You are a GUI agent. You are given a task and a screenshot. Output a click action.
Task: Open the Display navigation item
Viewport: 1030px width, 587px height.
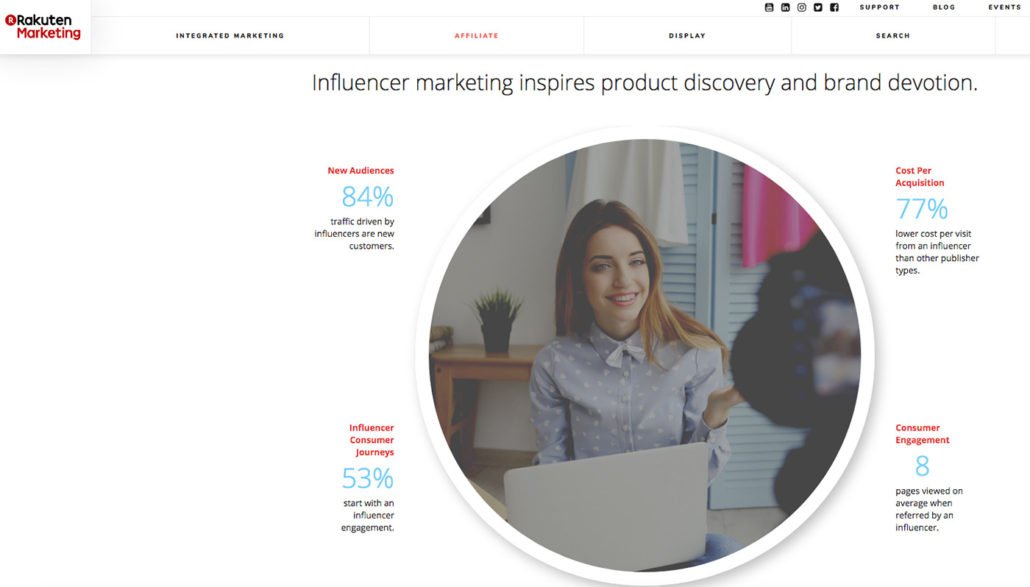[x=687, y=35]
